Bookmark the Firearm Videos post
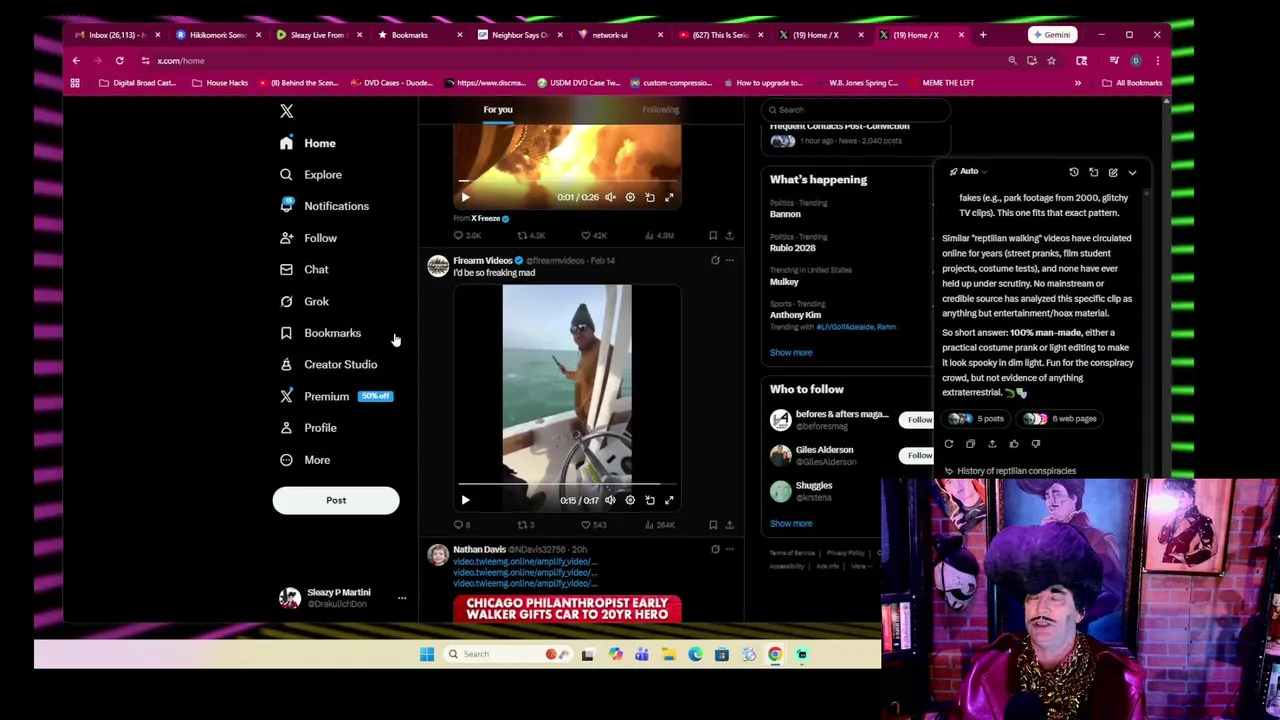 713,525
